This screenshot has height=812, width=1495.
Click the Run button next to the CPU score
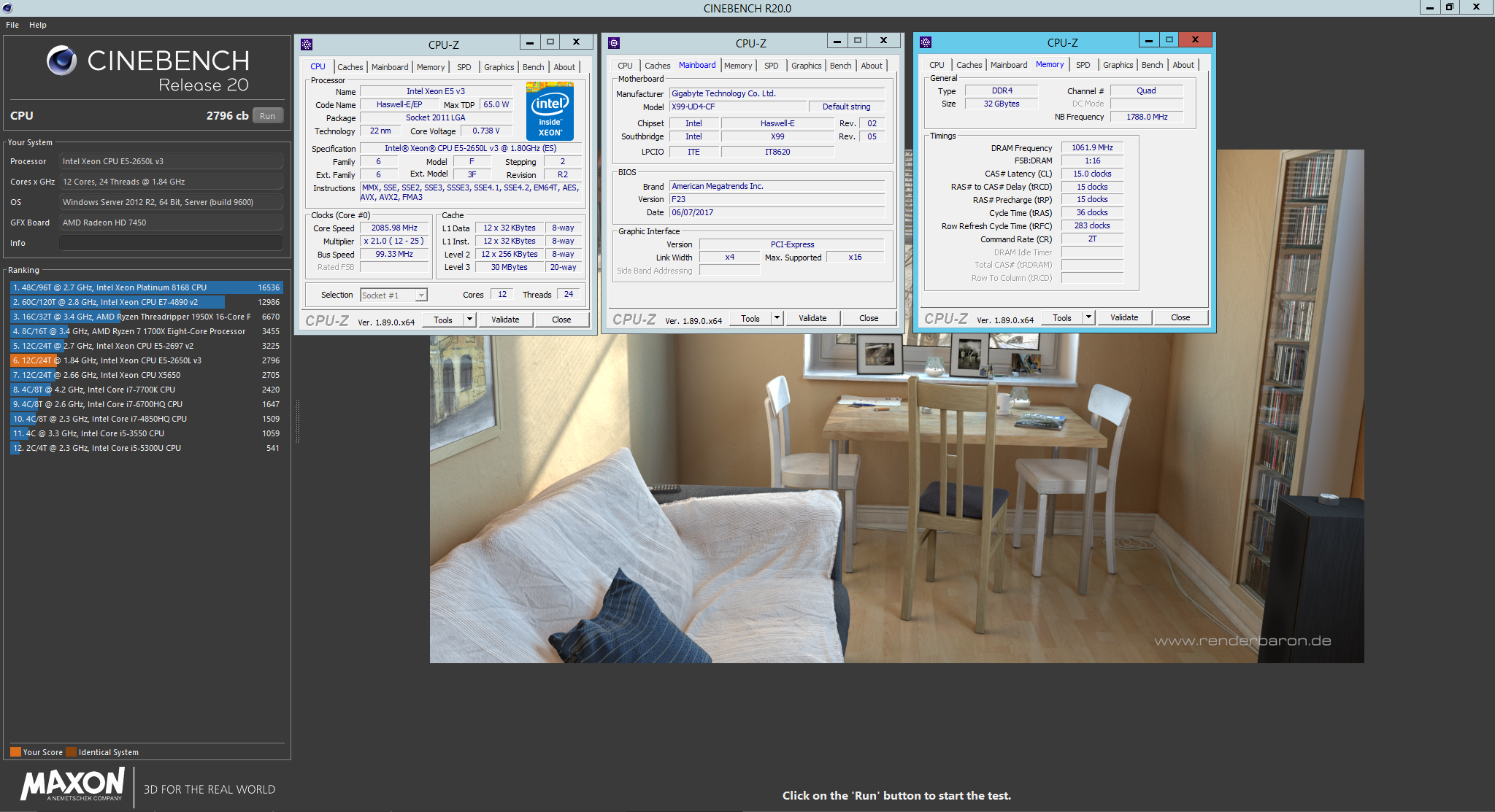coord(268,116)
